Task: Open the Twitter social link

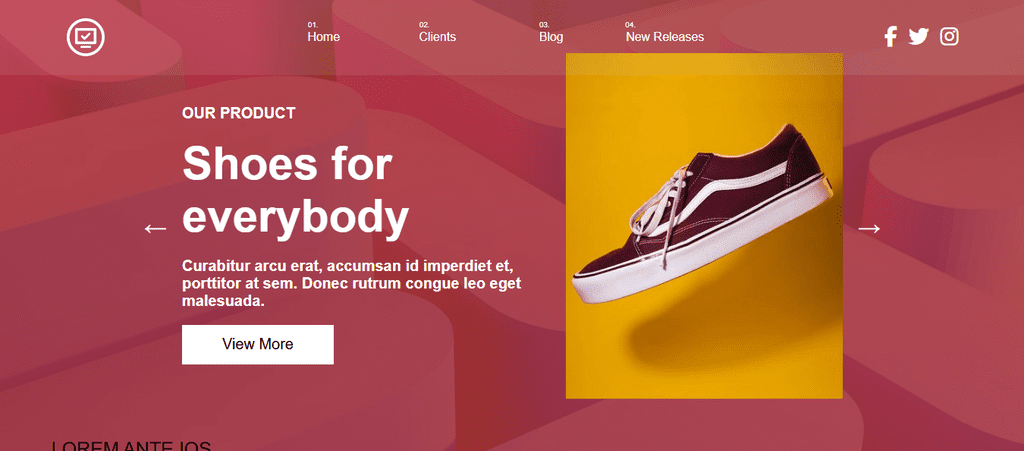Action: [919, 37]
